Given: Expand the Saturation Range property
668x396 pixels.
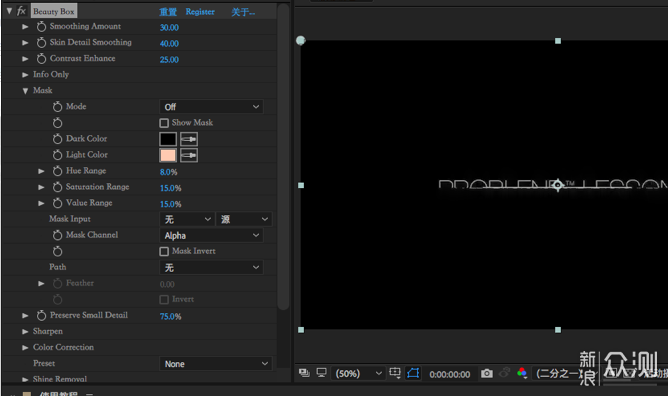Looking at the screenshot, I should click(x=41, y=187).
